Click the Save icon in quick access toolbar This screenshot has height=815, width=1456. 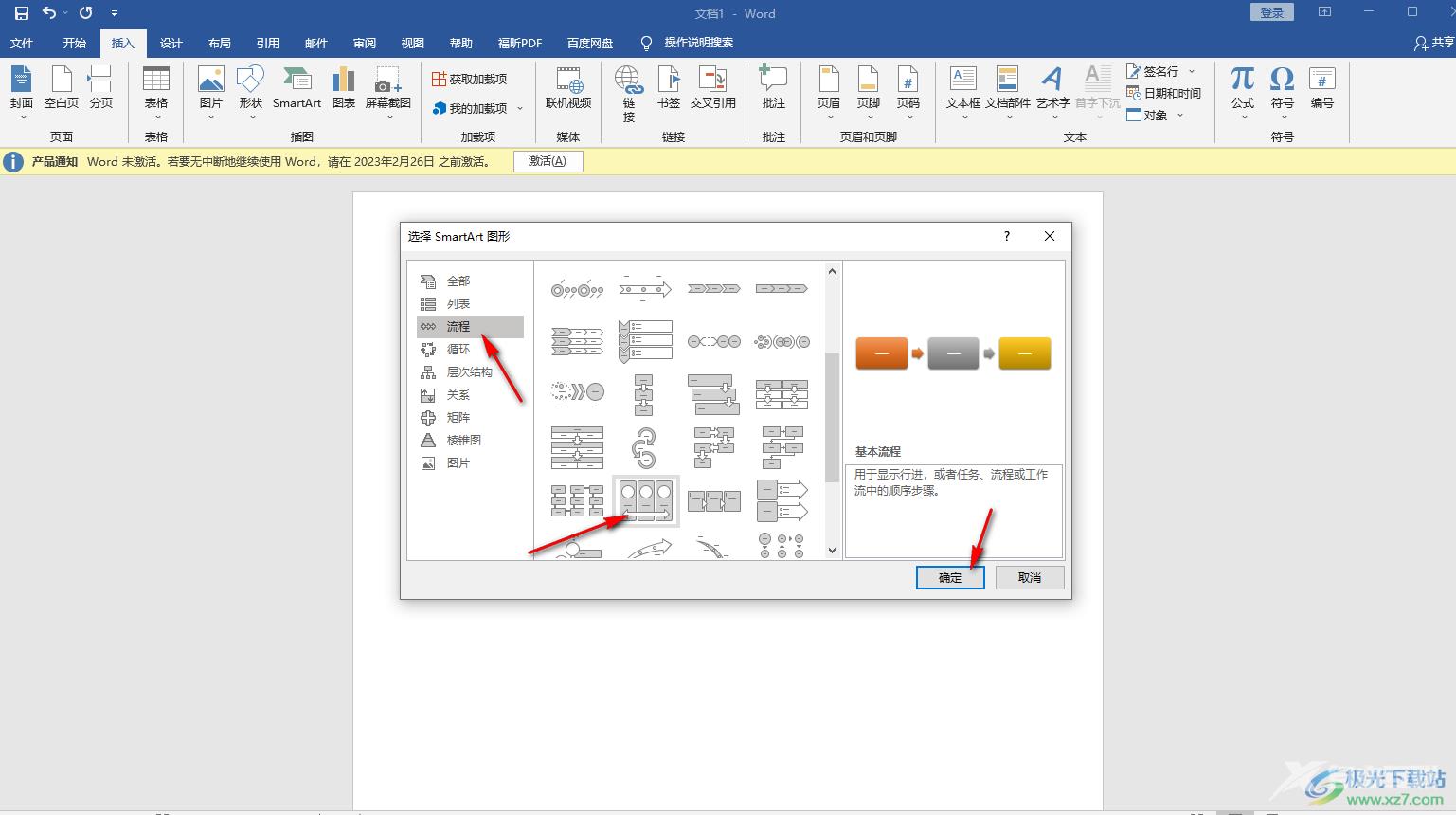pos(21,13)
